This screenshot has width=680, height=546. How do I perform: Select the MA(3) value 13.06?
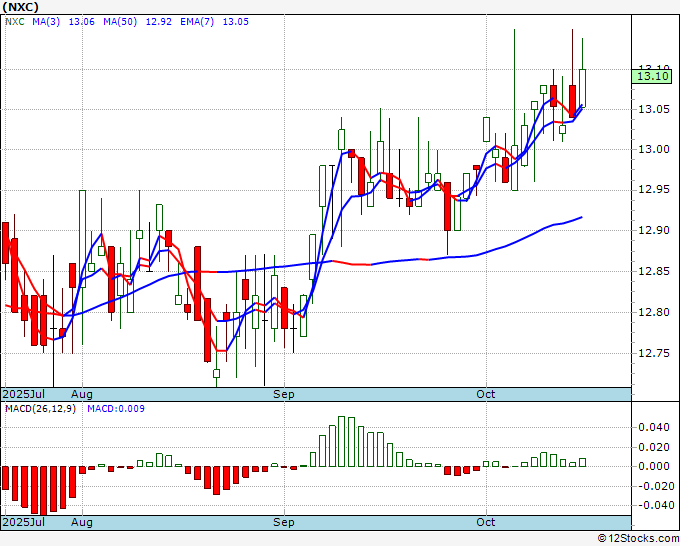coord(82,22)
